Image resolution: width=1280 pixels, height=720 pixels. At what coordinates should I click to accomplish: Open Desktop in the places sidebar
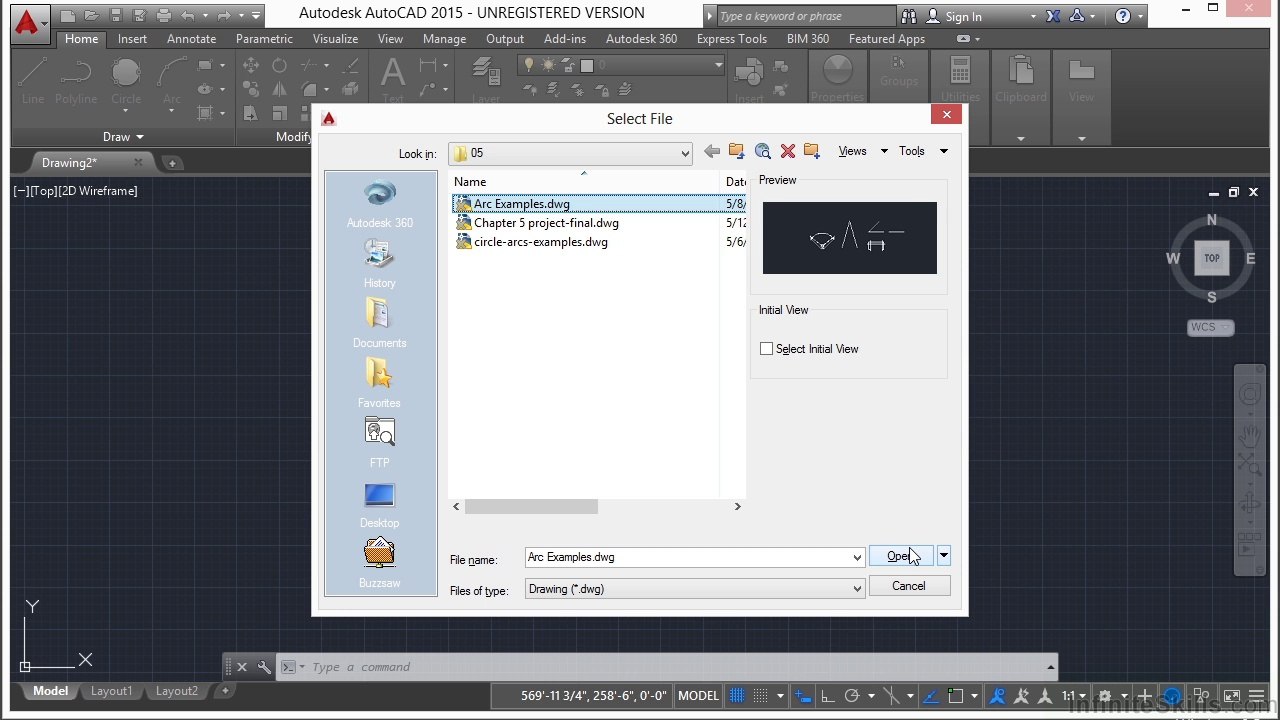[x=380, y=505]
